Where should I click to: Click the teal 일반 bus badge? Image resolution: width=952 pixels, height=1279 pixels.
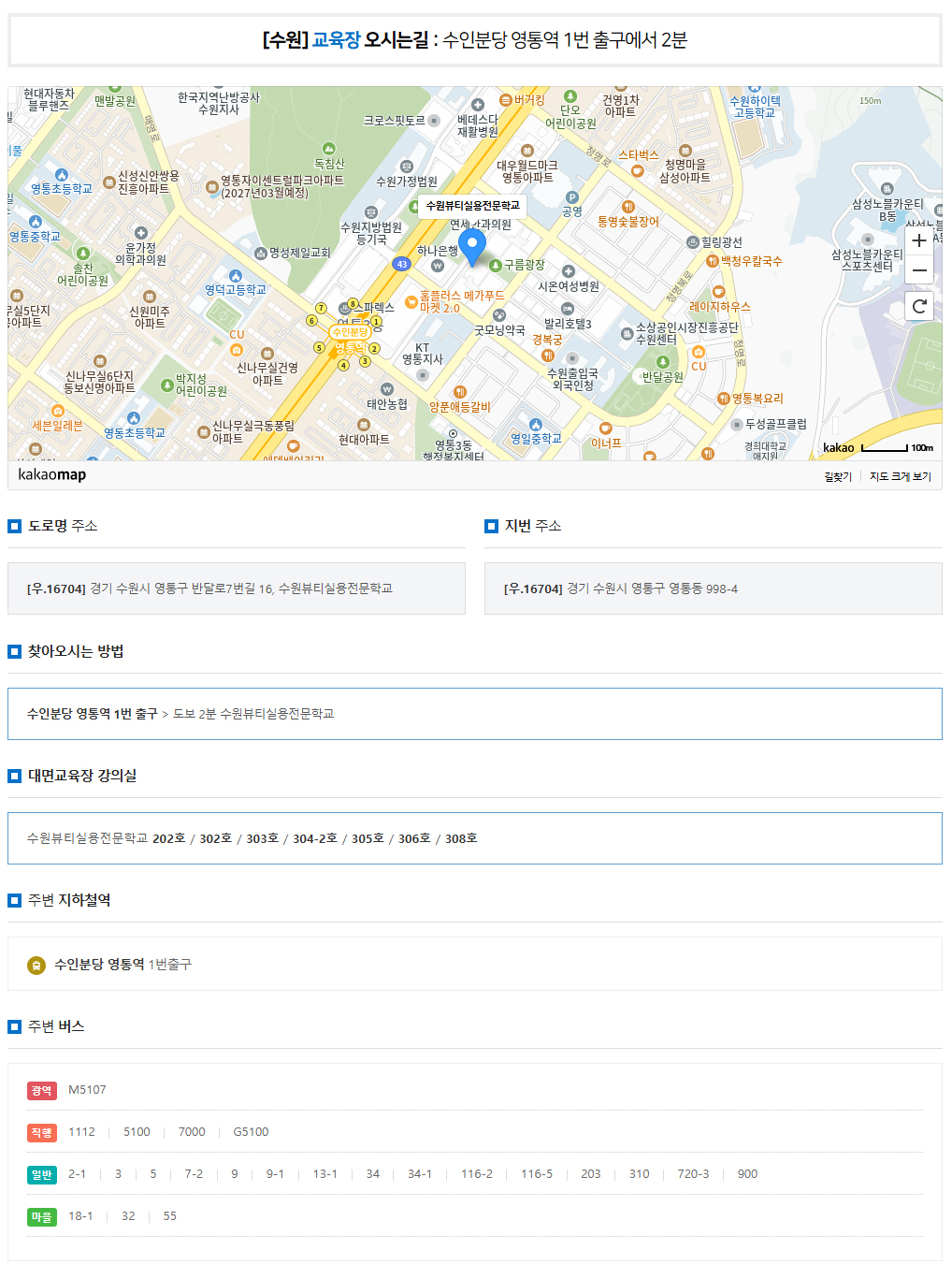pyautogui.click(x=41, y=1174)
